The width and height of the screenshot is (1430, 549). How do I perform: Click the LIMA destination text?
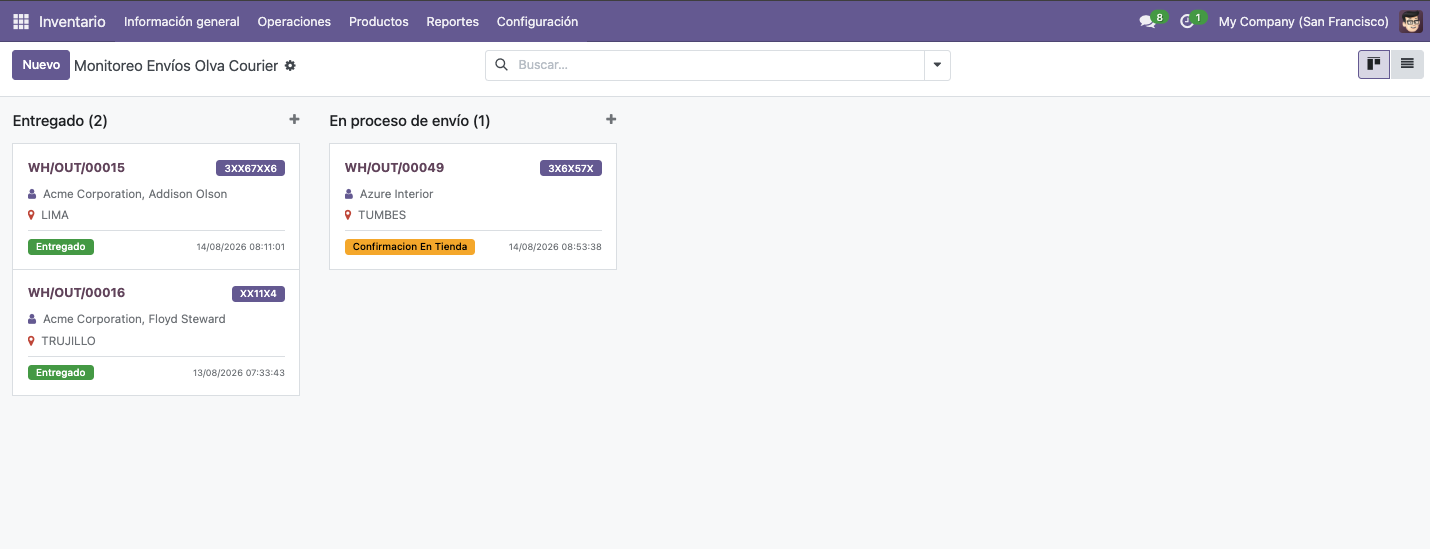55,215
